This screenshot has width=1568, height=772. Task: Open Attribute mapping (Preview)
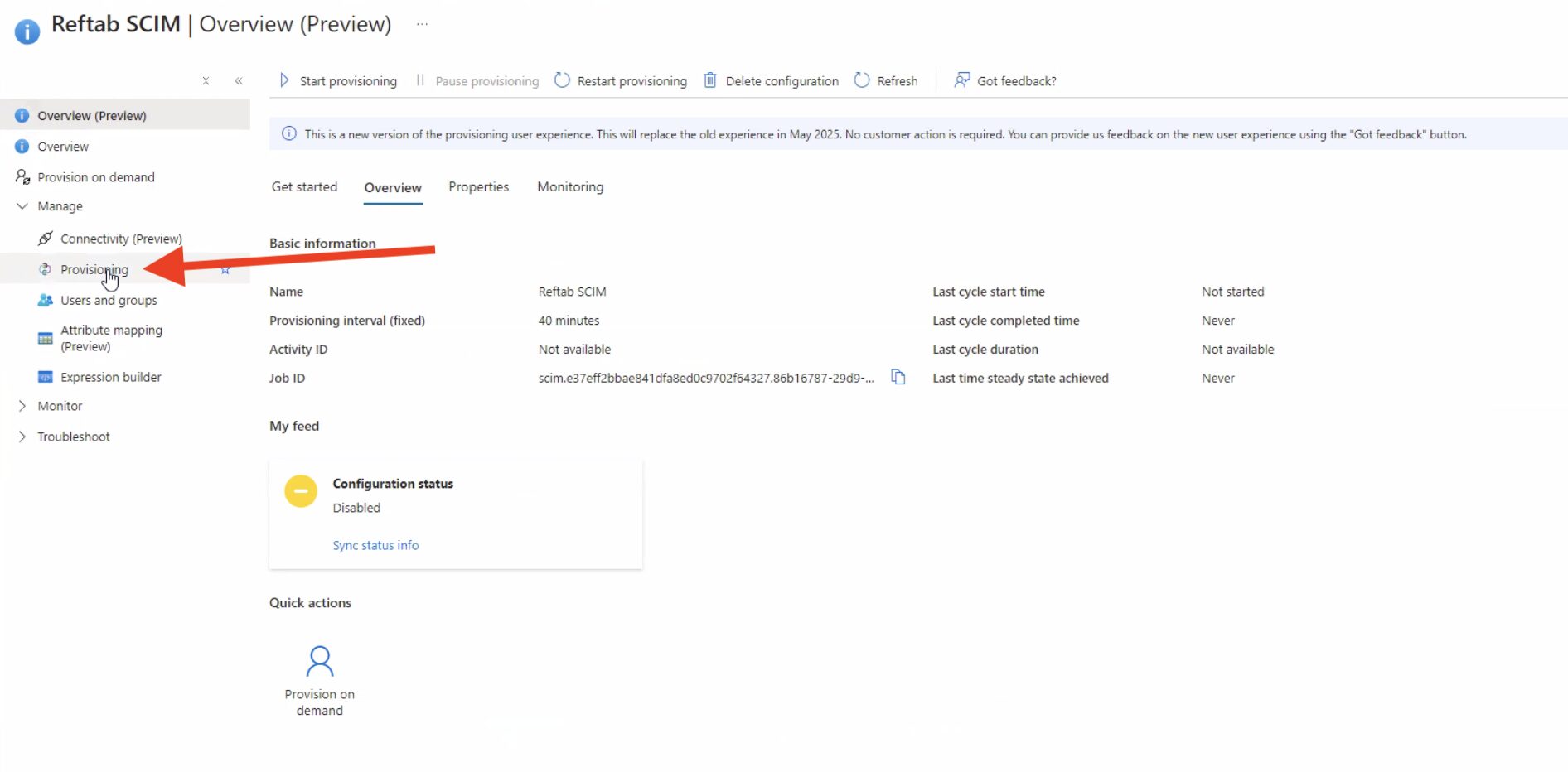click(111, 338)
